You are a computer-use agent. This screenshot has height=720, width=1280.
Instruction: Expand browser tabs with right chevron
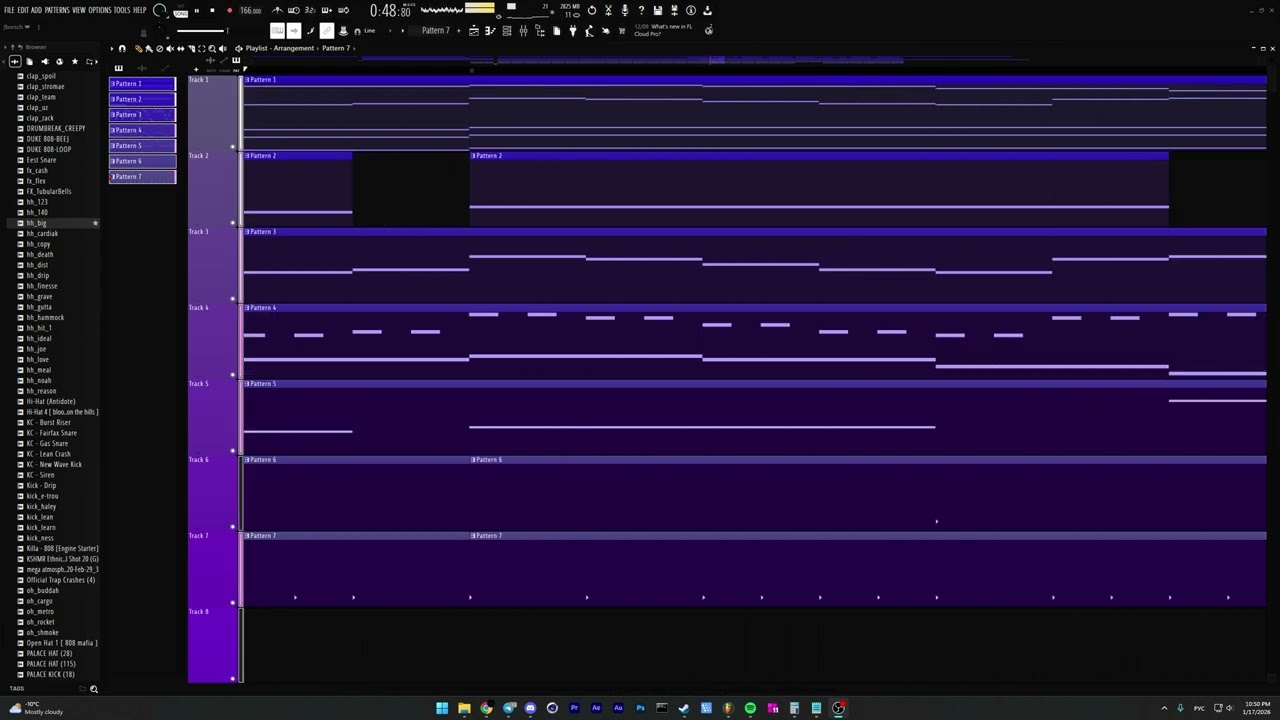[96, 61]
